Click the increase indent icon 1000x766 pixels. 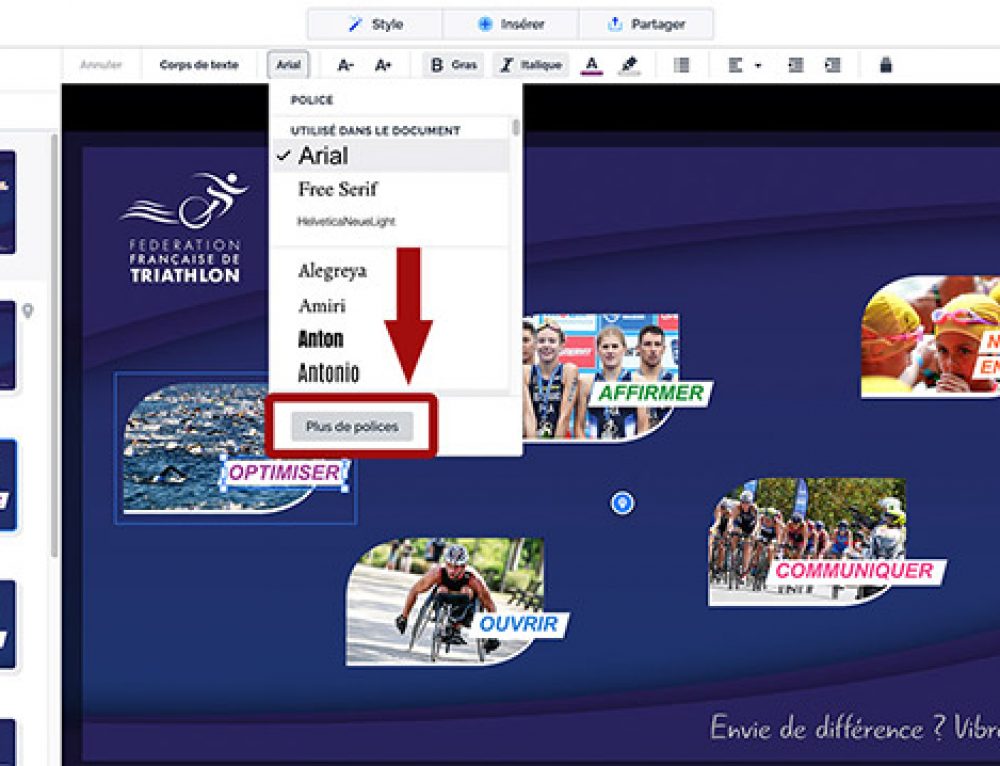click(832, 65)
